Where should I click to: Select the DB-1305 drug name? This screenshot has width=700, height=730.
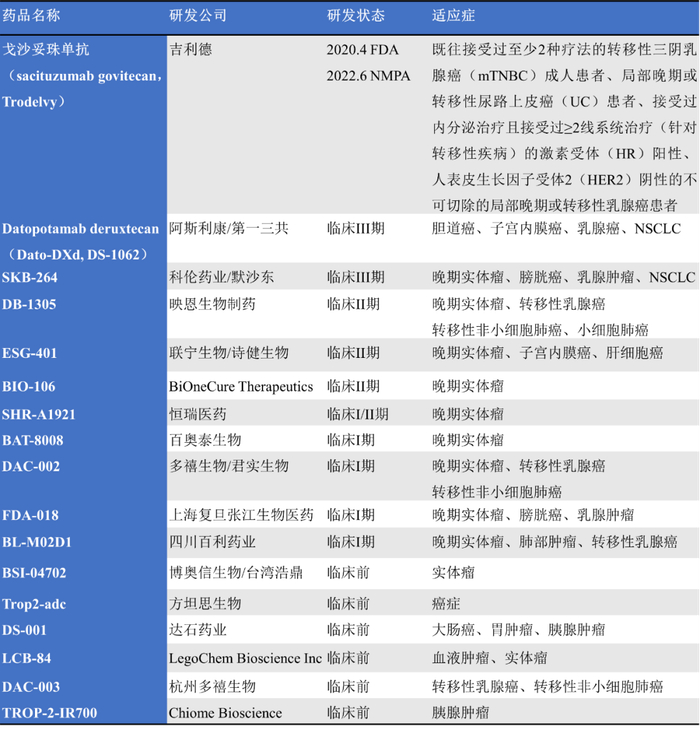[x=29, y=304]
